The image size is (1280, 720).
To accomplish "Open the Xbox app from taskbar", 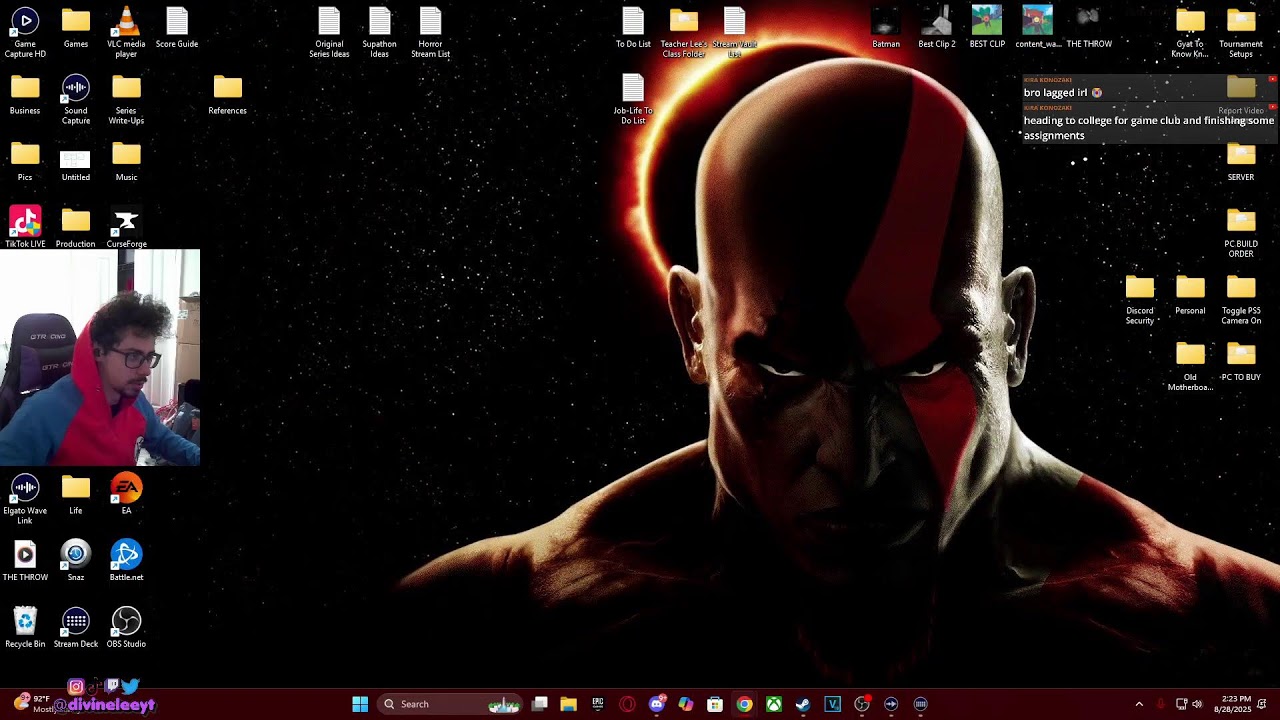I will pyautogui.click(x=774, y=704).
